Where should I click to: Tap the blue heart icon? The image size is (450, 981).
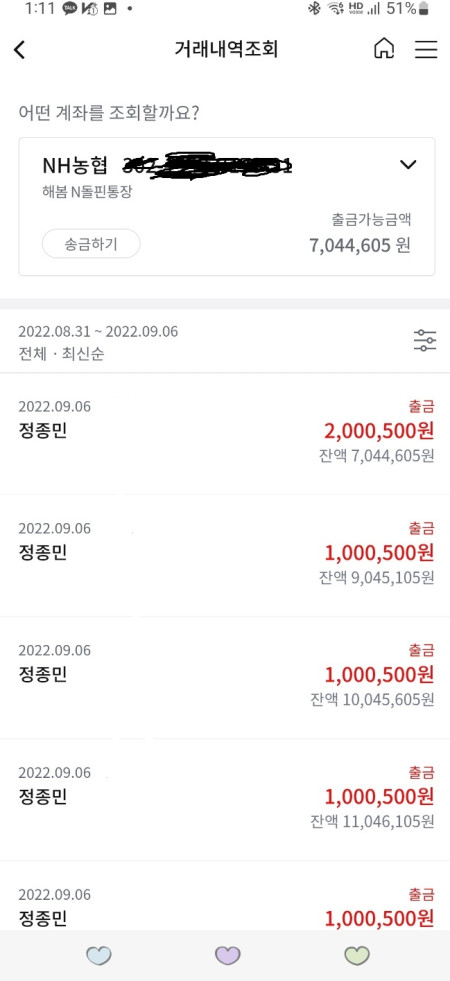pyautogui.click(x=98, y=955)
